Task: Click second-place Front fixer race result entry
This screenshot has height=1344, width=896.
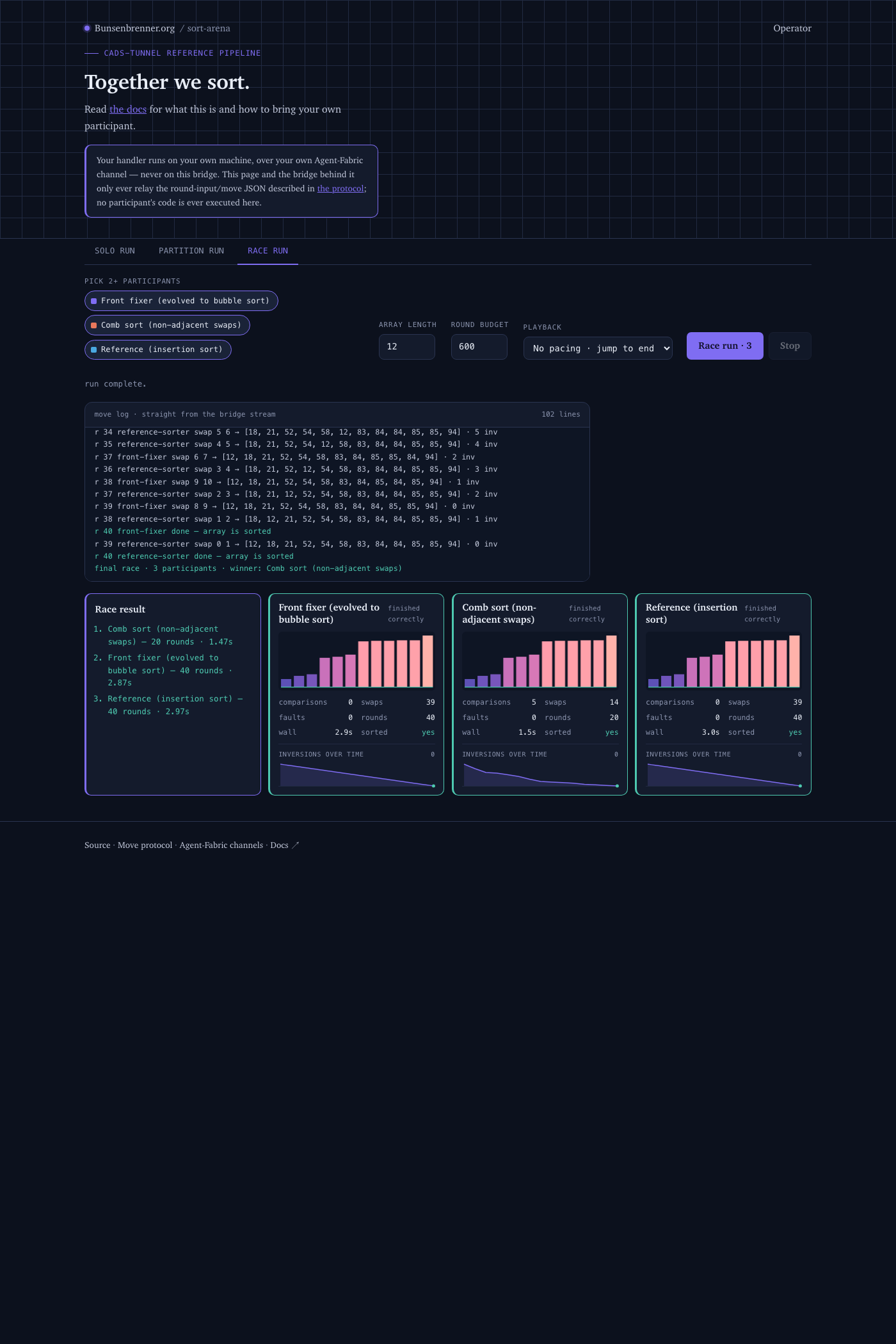Action: 170,670
